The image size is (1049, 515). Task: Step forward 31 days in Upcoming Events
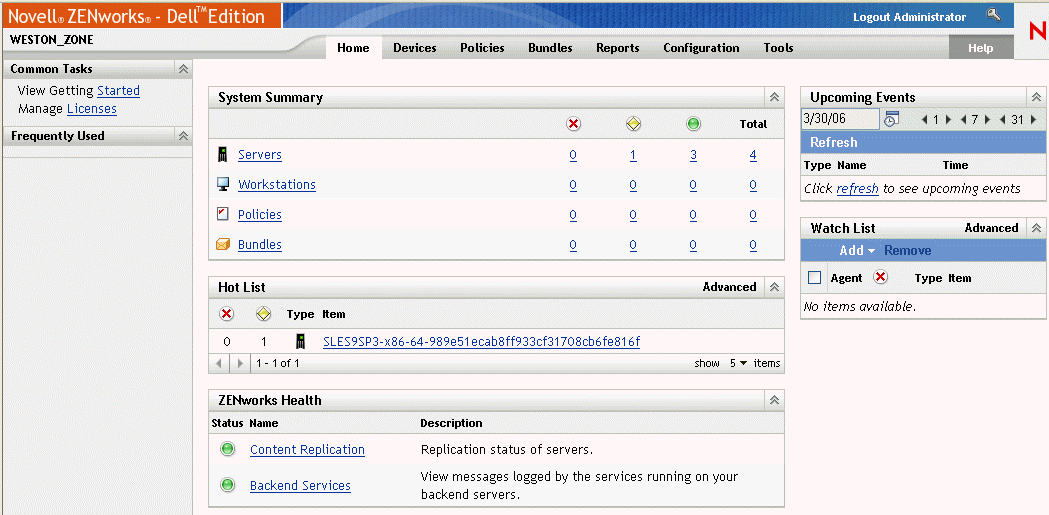click(x=1034, y=120)
